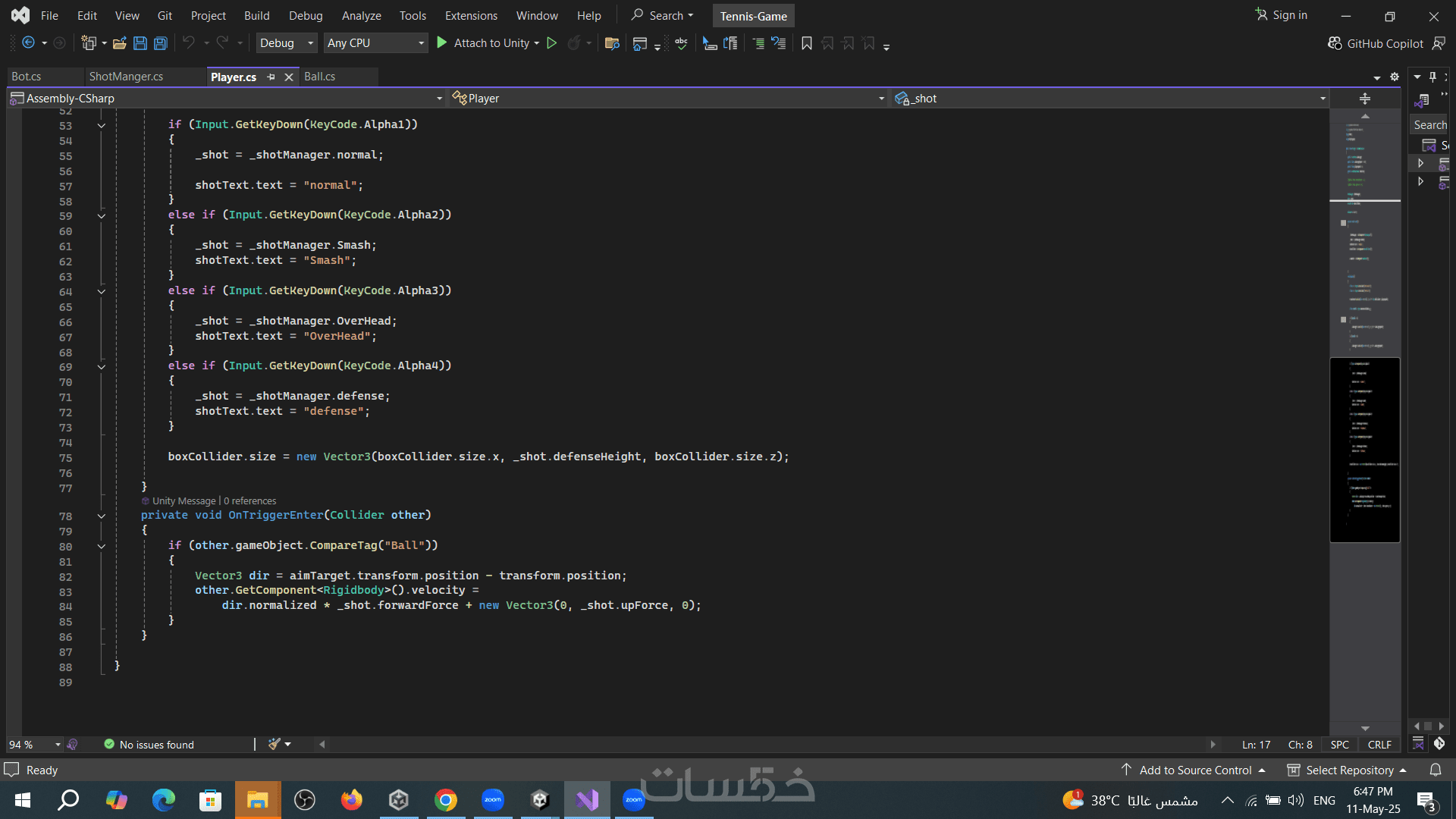Toggle CRLF line ending indicator
The width and height of the screenshot is (1456, 819).
coord(1379,745)
